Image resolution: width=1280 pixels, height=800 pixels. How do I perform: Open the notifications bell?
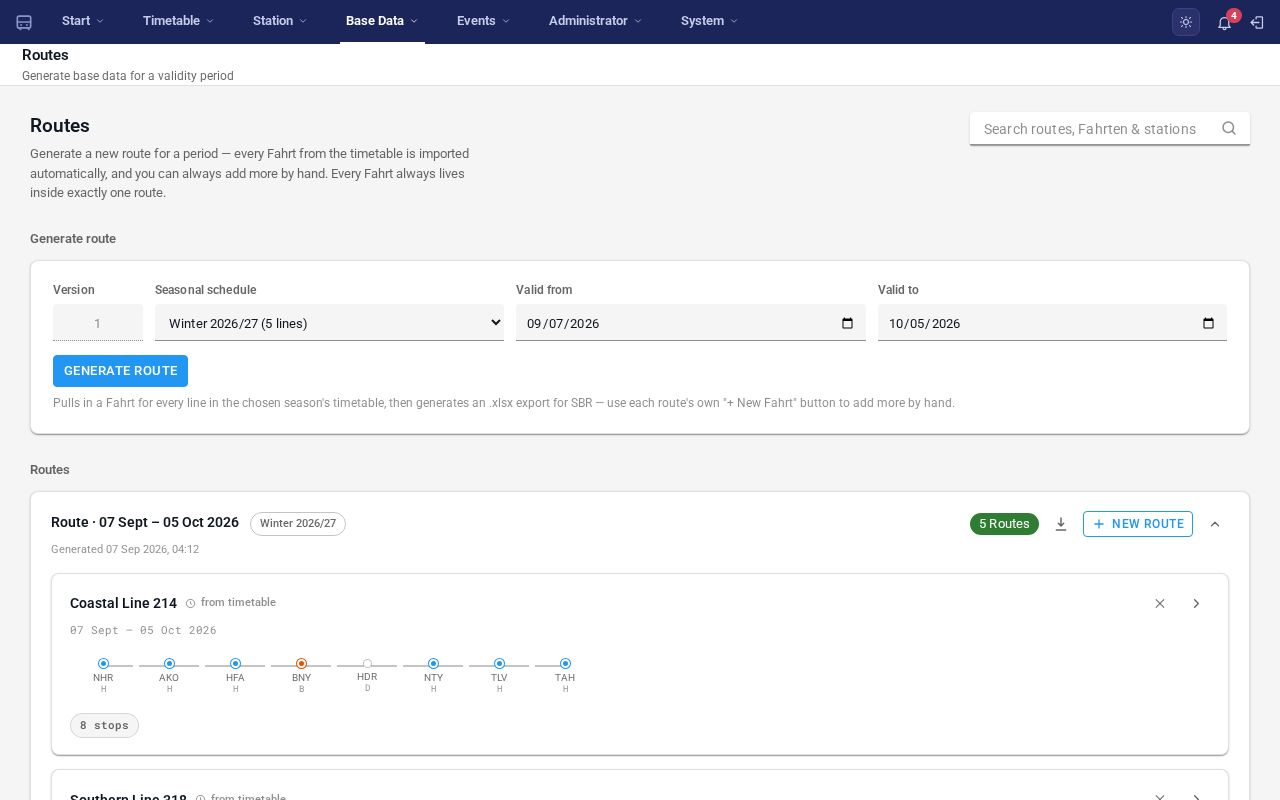[x=1224, y=22]
